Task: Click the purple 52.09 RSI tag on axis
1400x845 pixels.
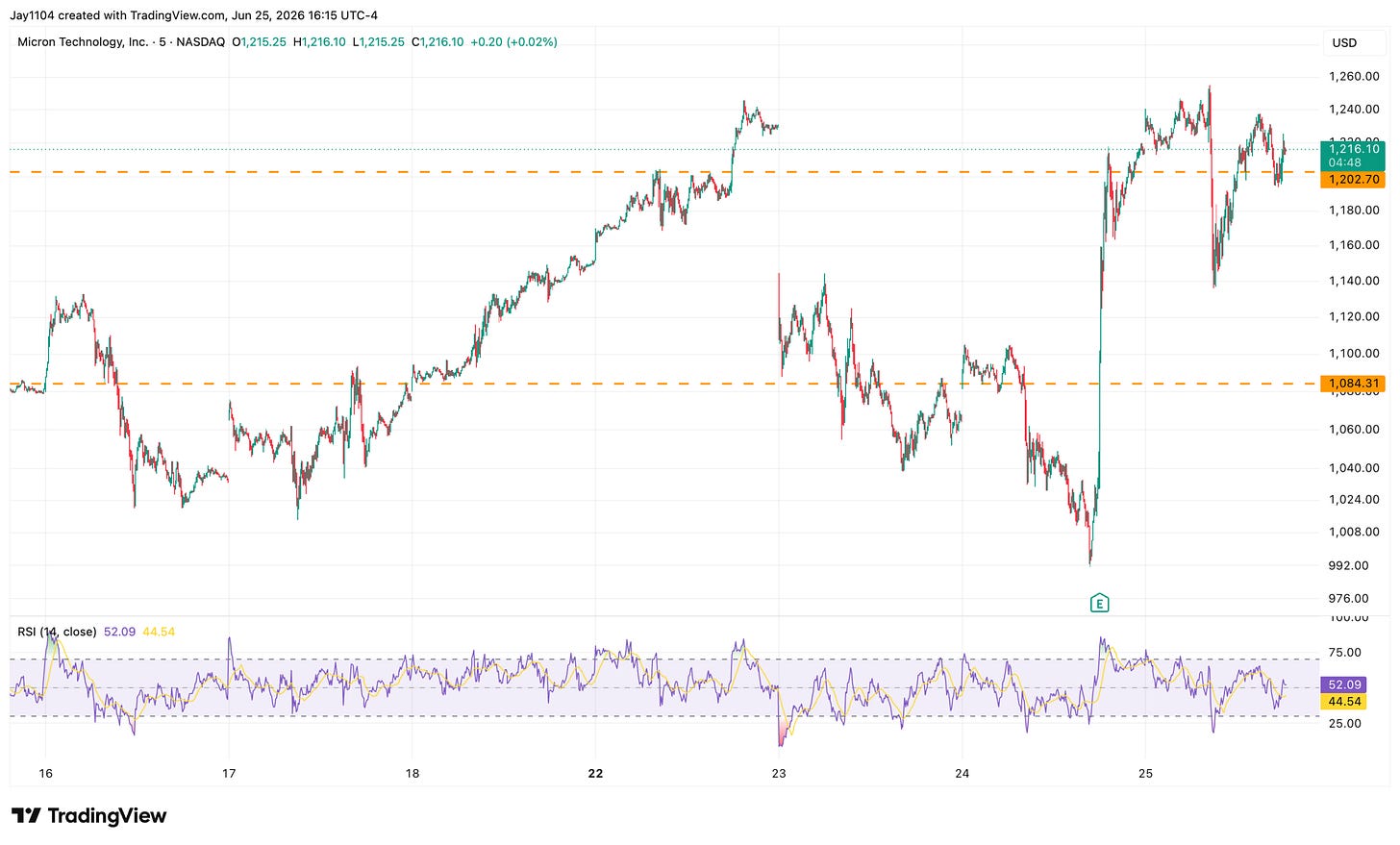Action: pos(1344,684)
